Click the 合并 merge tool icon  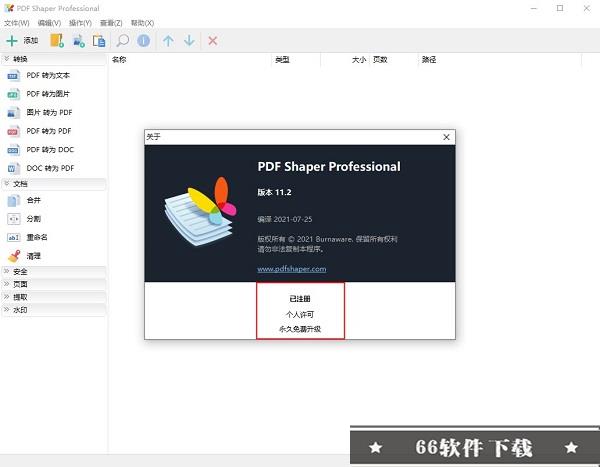13,200
